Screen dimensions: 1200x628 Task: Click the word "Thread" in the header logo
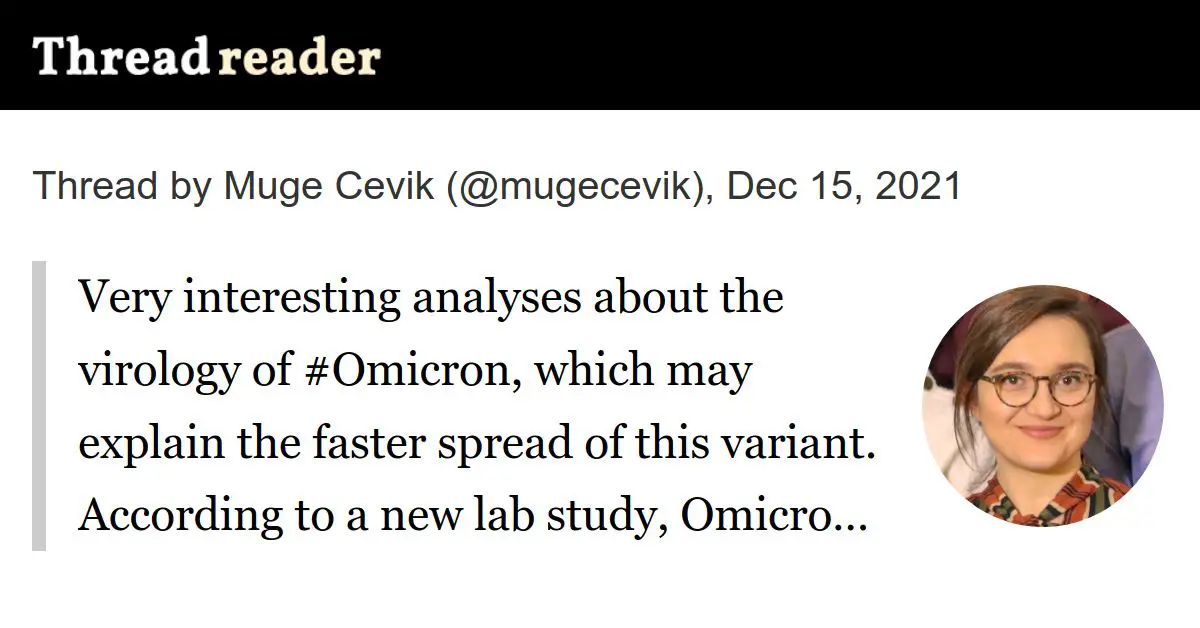[x=120, y=57]
